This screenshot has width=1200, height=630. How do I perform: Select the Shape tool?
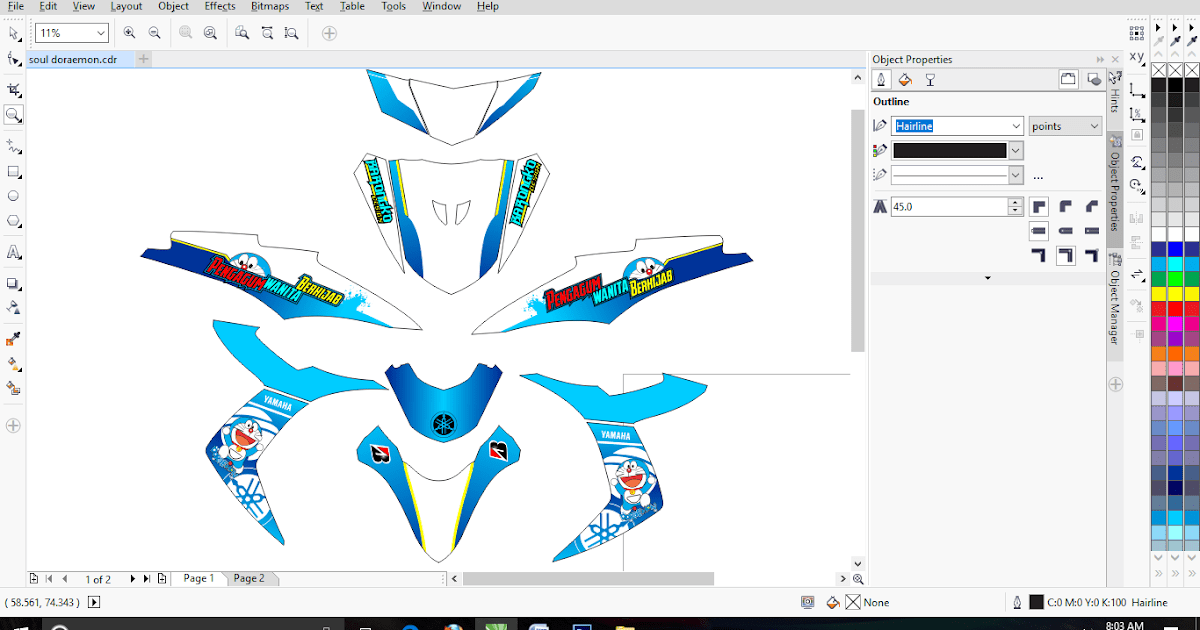click(x=13, y=60)
